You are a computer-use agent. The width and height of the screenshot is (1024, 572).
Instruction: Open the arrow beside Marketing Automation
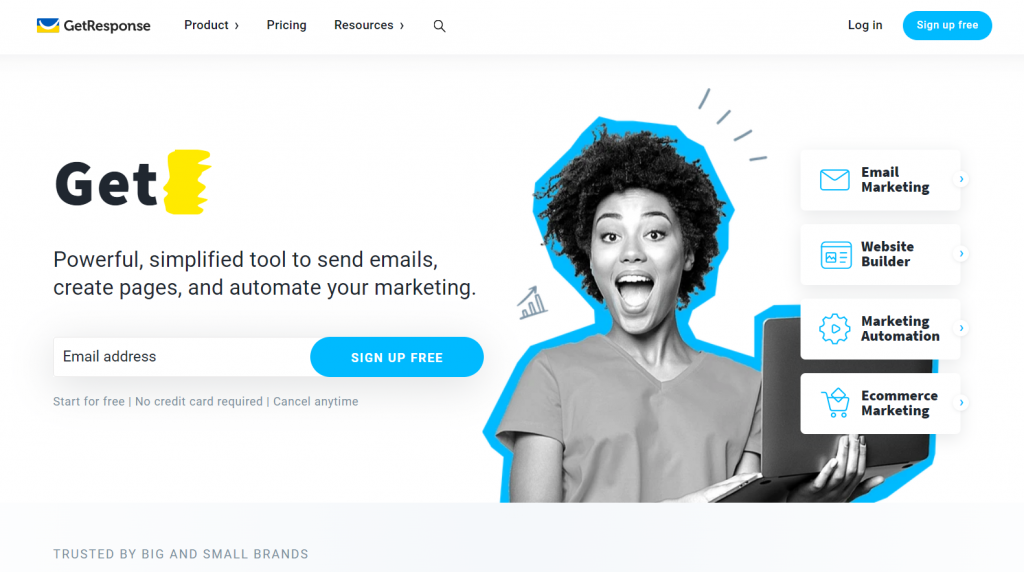pos(961,328)
